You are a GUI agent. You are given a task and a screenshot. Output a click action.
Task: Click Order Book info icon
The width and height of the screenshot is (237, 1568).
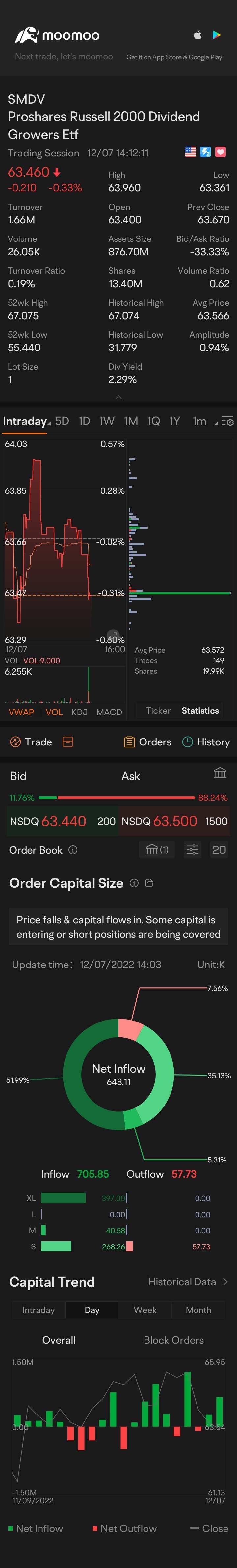(x=73, y=850)
